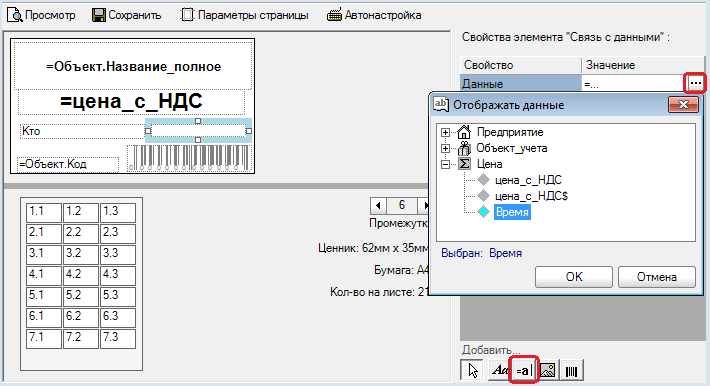
Task: Expand the Объект_учета tree node
Action: 446,148
